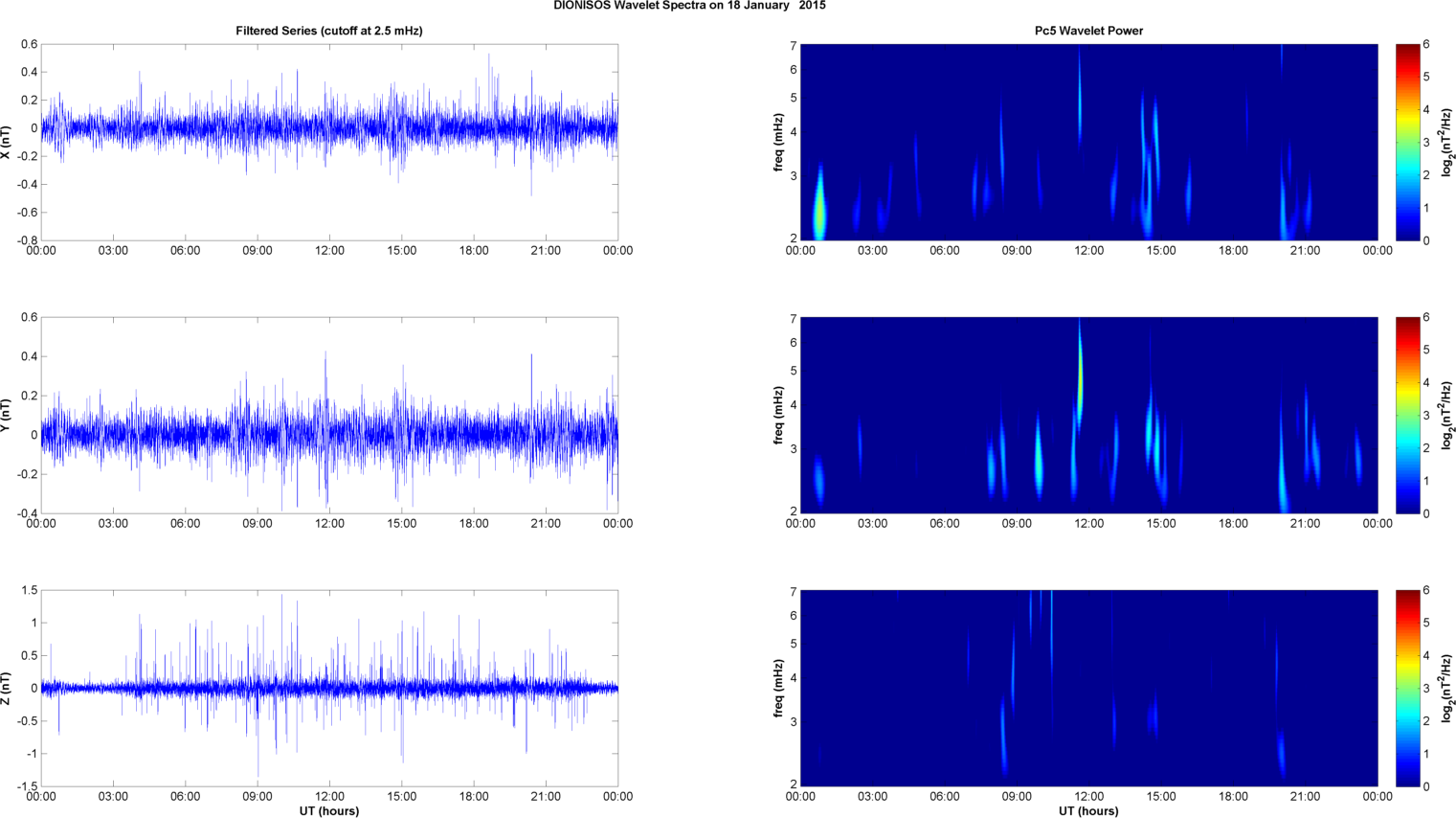Click the Y component wavelet power spectrogram

[1088, 415]
